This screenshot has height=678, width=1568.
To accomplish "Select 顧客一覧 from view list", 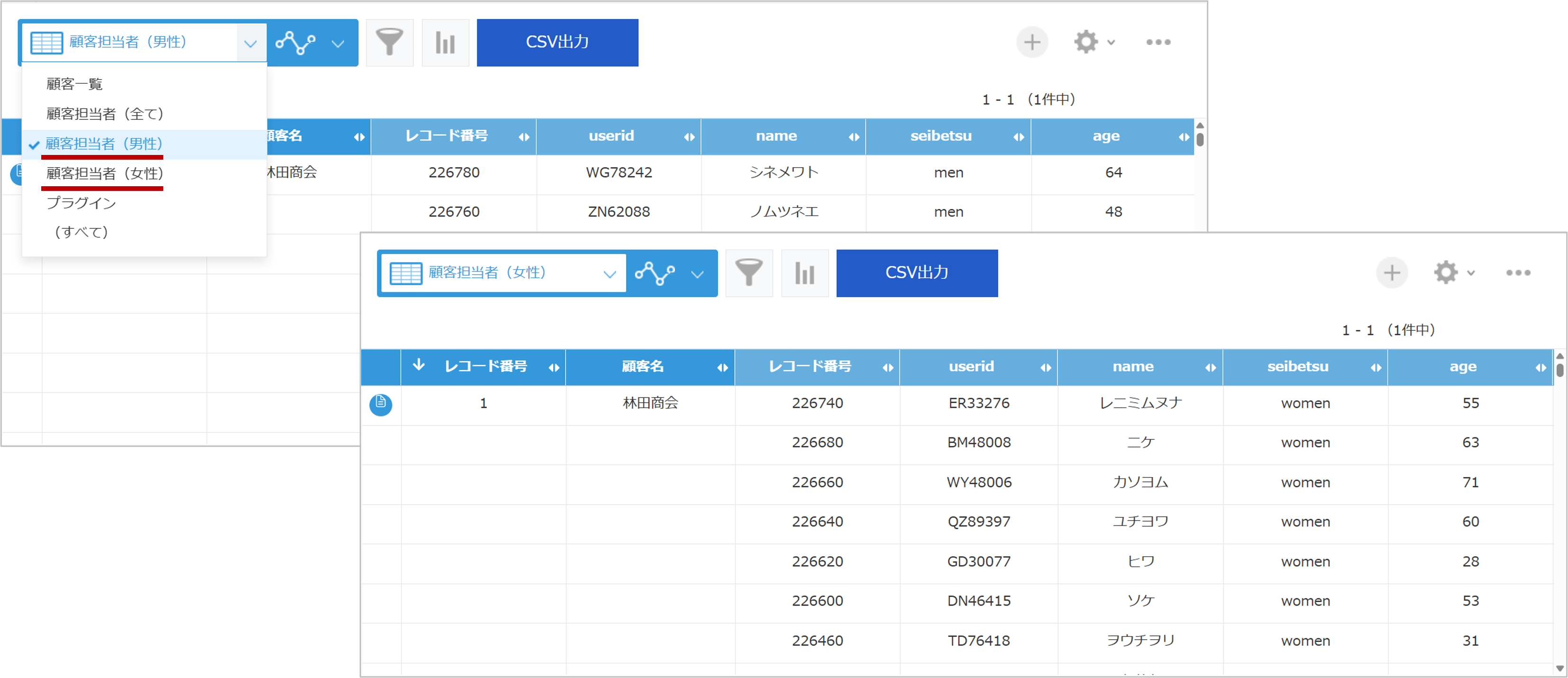I will 144,84.
